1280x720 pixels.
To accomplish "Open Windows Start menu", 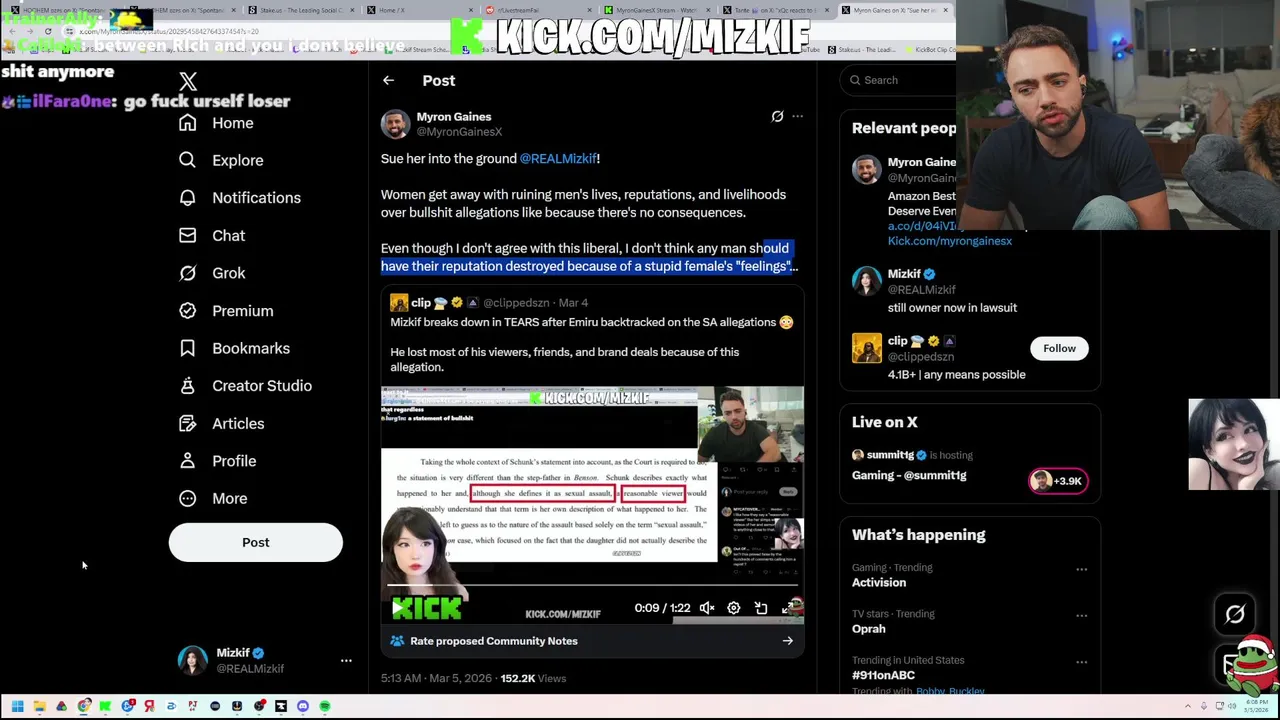I will 17,707.
